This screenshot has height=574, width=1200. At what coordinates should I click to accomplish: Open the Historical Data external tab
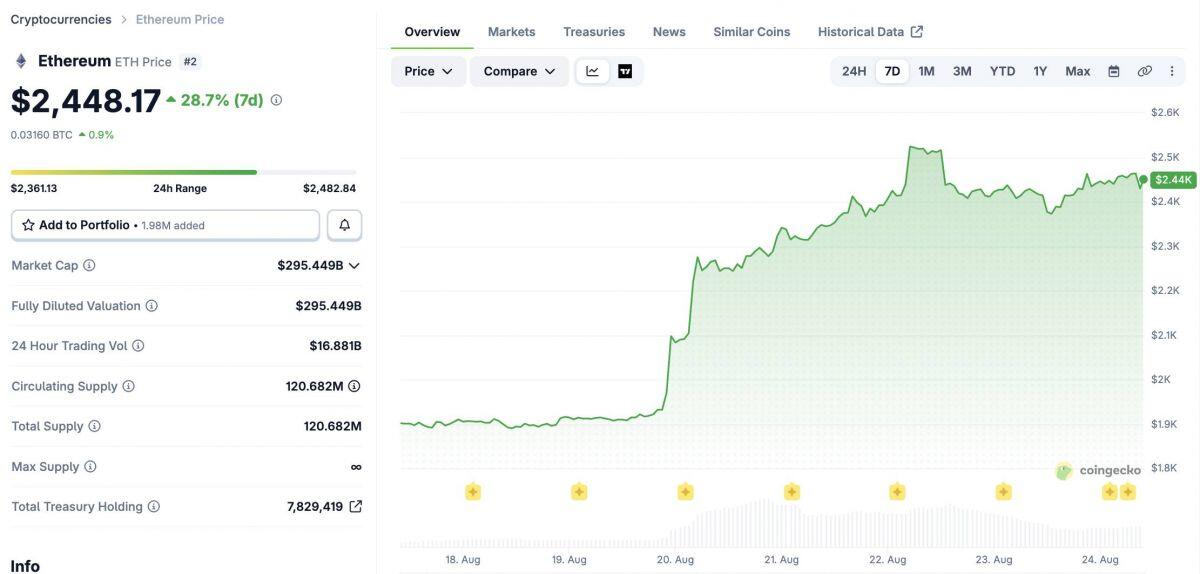(870, 32)
